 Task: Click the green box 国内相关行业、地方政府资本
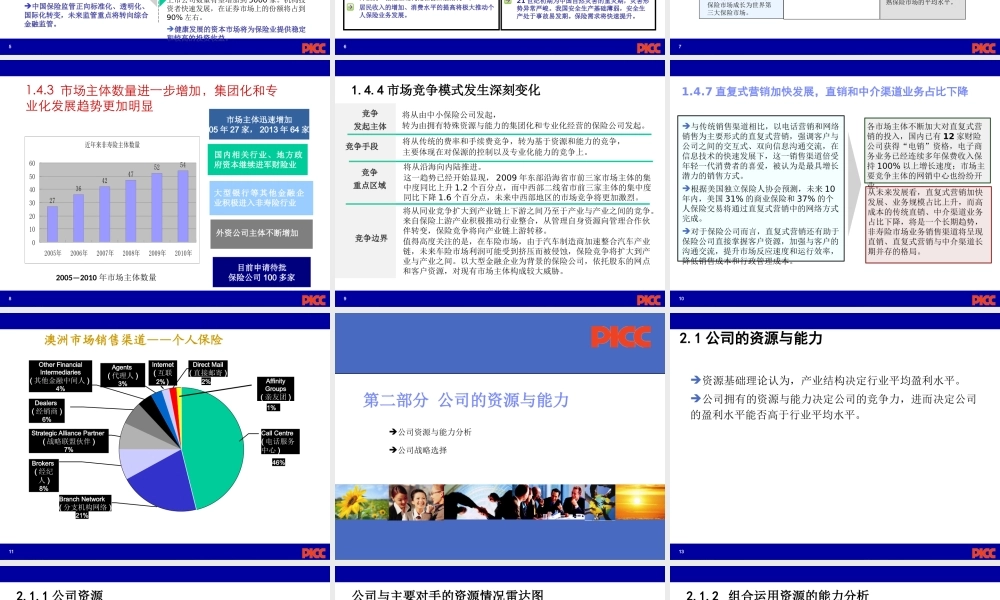click(x=258, y=159)
